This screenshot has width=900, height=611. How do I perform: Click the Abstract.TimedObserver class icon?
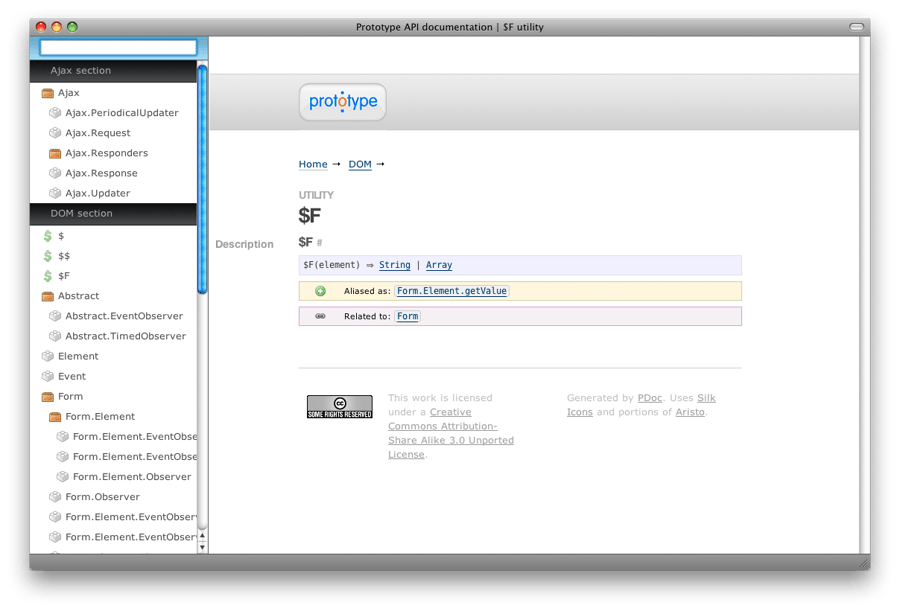(55, 337)
